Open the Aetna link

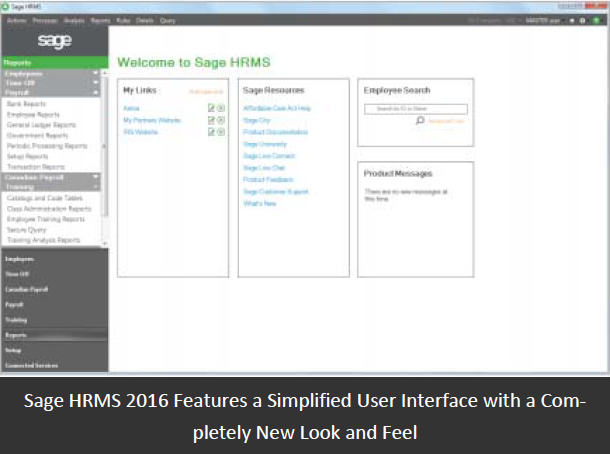[131, 108]
